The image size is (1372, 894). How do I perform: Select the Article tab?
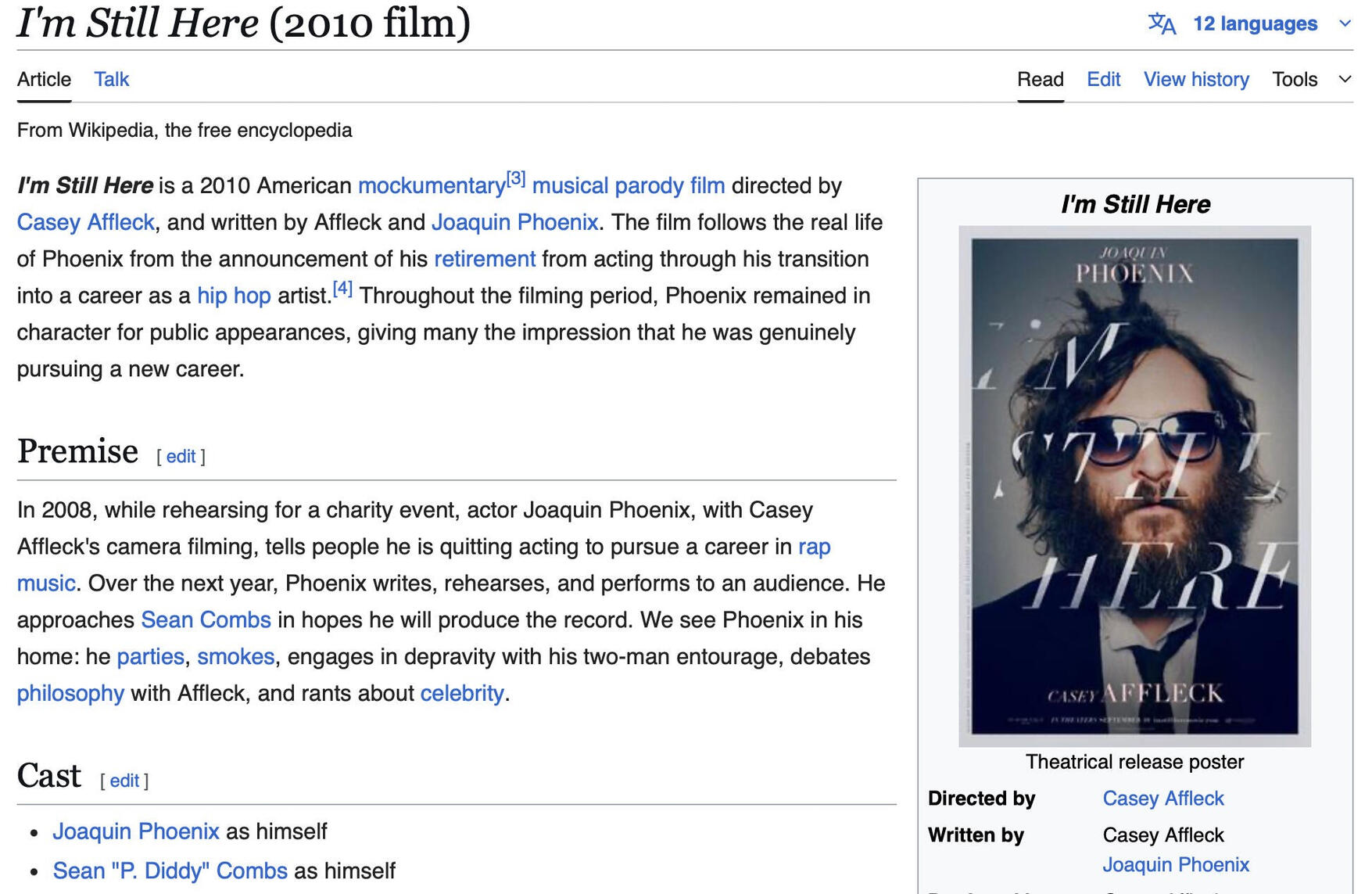pyautogui.click(x=44, y=79)
